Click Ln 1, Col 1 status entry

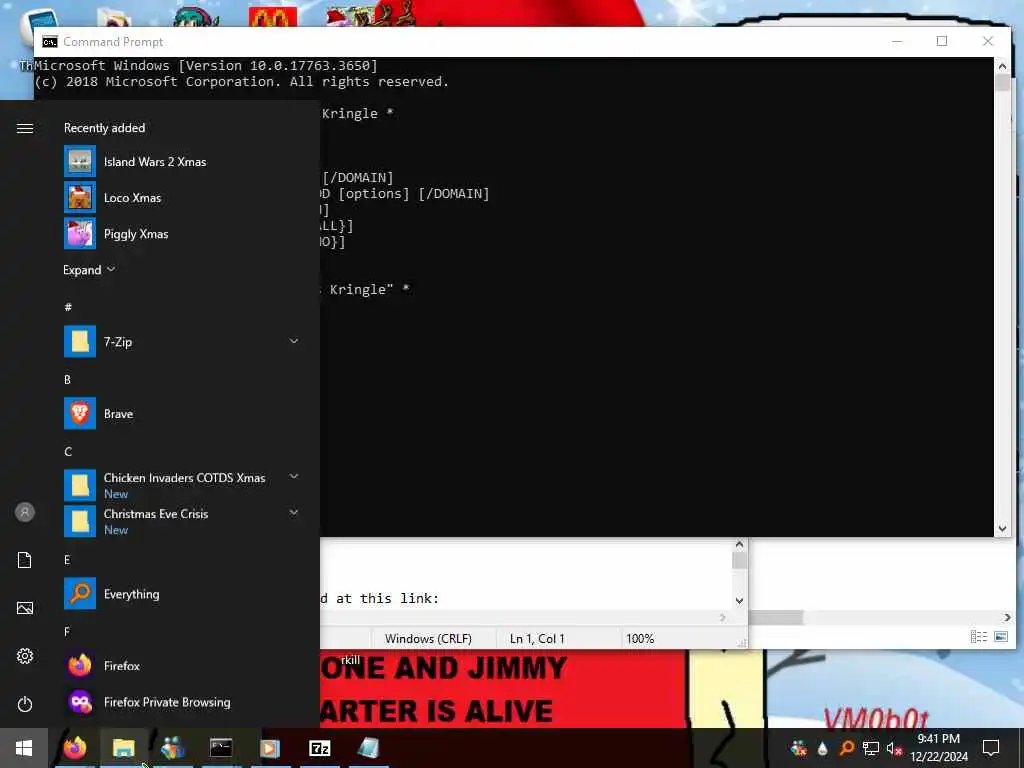pos(537,639)
